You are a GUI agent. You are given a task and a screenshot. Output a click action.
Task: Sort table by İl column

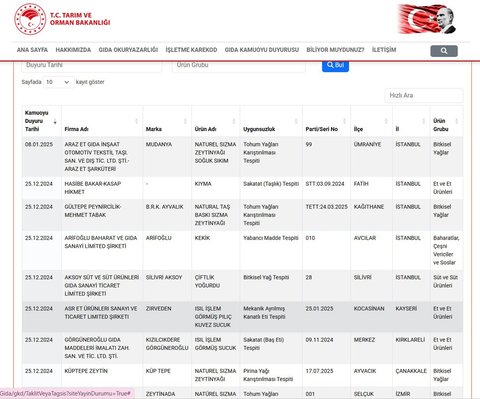click(424, 121)
